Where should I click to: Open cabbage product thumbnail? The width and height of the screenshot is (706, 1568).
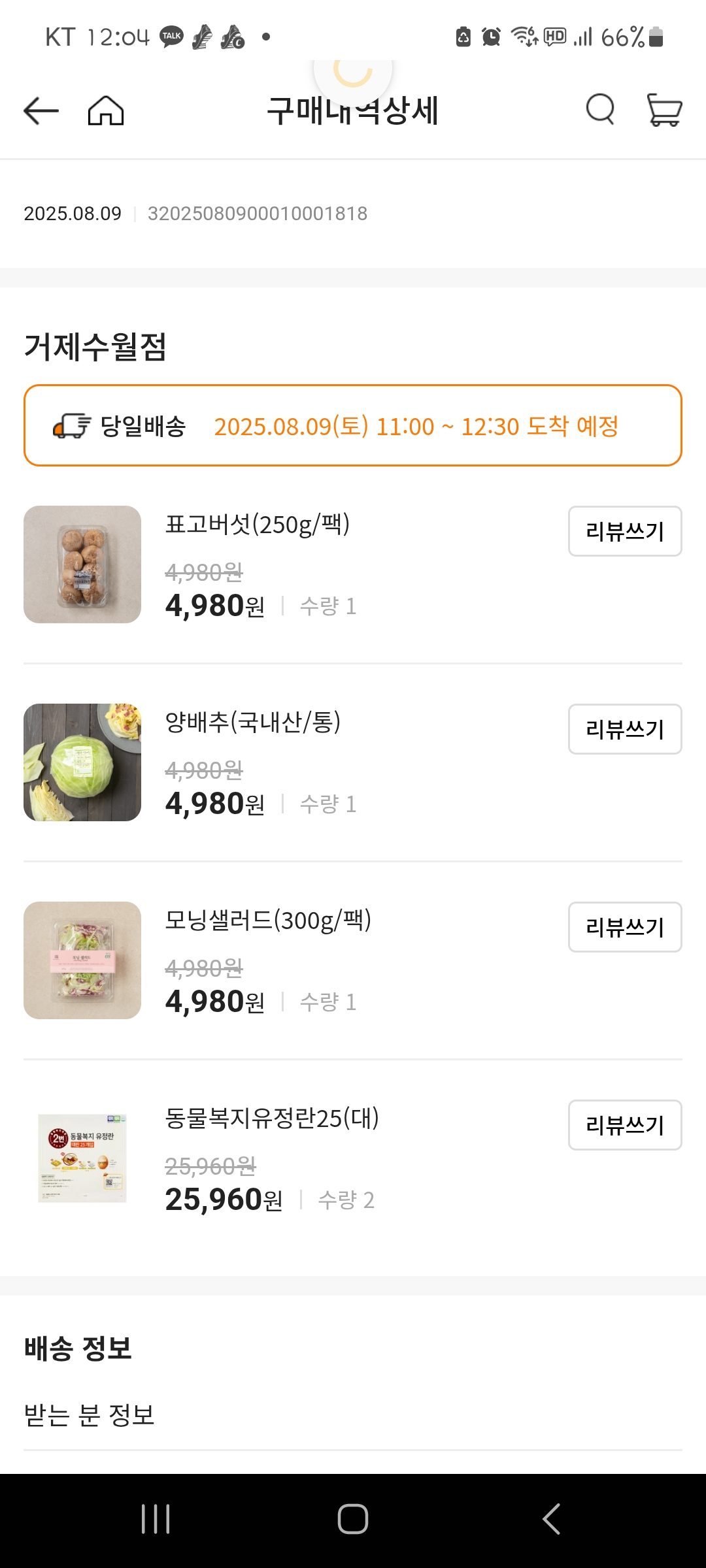click(x=82, y=762)
